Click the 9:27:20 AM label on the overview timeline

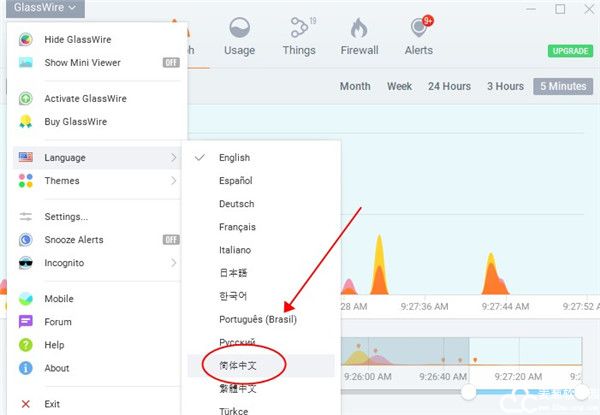(x=518, y=377)
